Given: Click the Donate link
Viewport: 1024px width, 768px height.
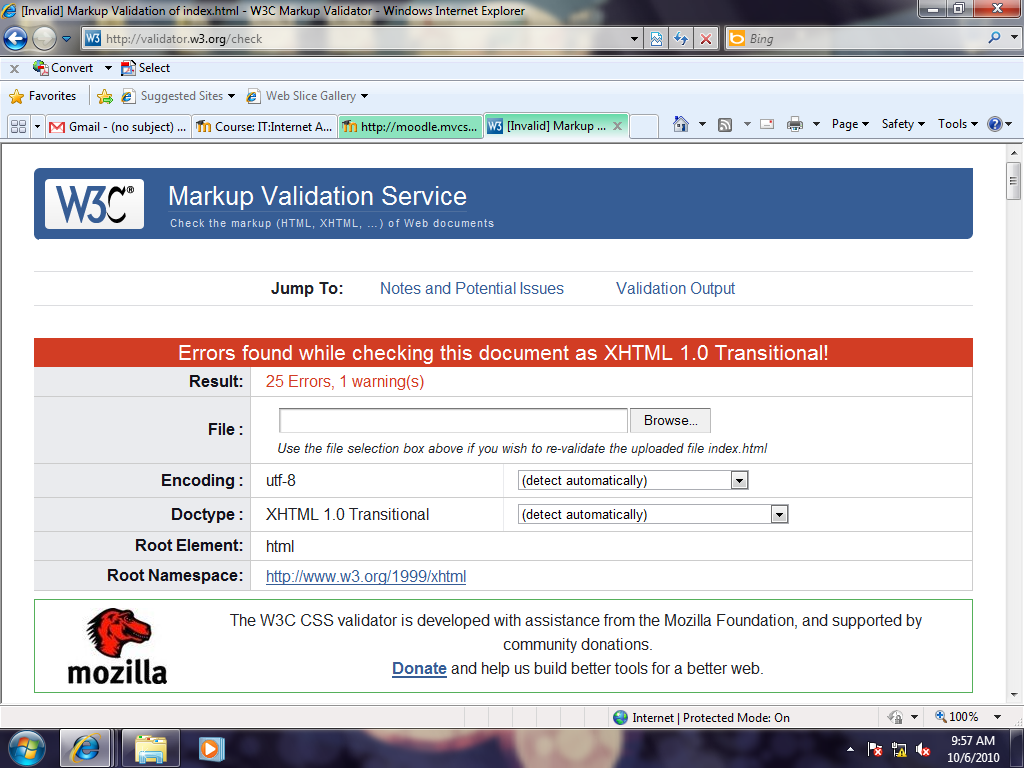Looking at the screenshot, I should pos(419,668).
